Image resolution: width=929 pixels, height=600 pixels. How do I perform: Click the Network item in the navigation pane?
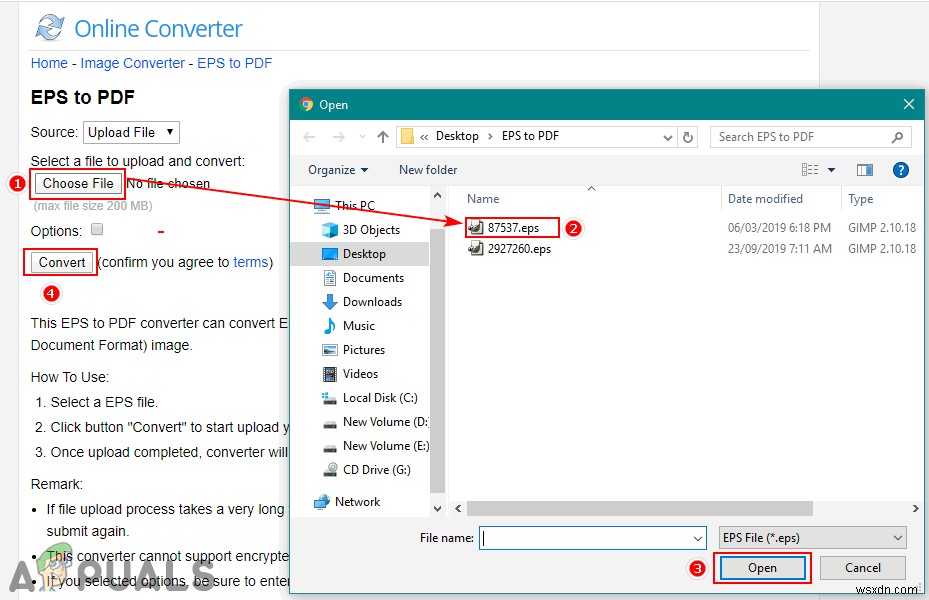[359, 502]
